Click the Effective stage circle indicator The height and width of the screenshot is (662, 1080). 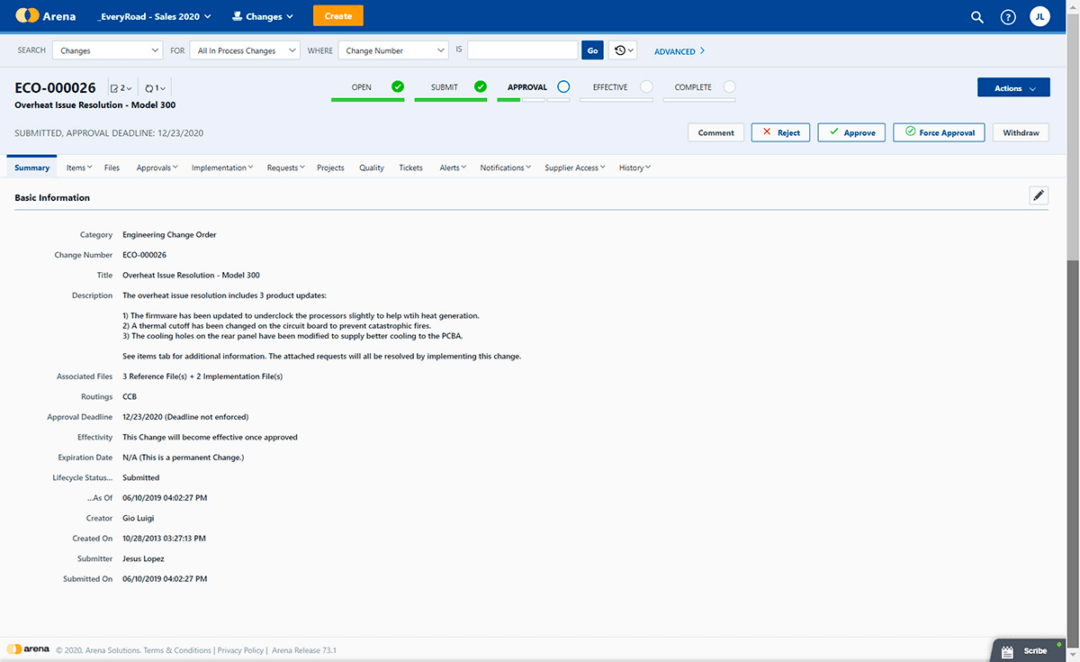coord(647,87)
